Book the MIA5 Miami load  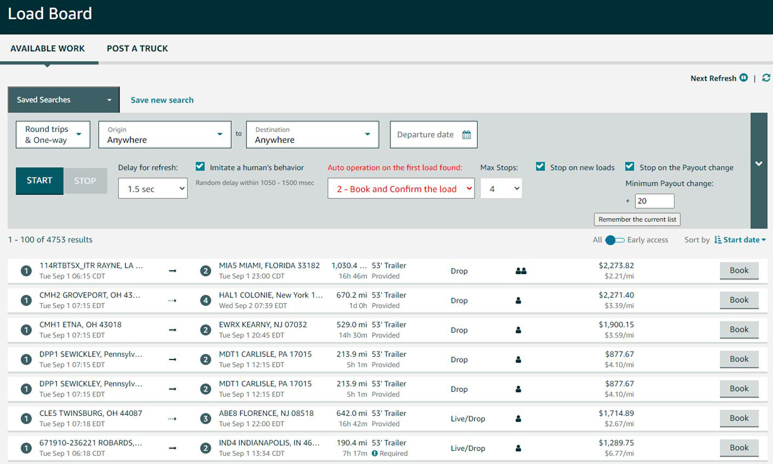739,271
